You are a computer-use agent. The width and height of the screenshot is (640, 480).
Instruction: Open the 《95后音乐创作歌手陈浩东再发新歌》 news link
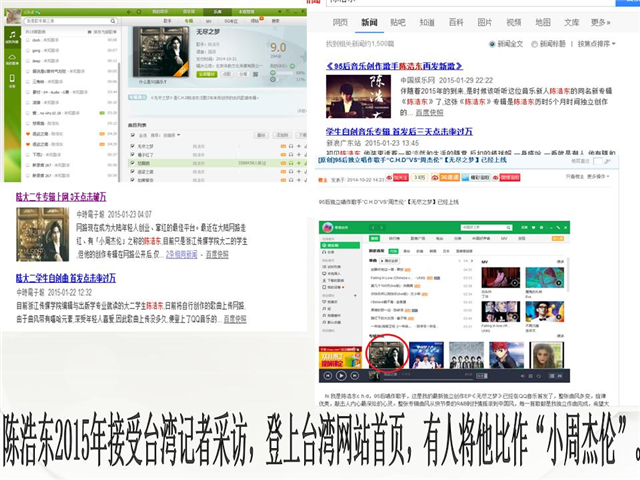(394, 66)
